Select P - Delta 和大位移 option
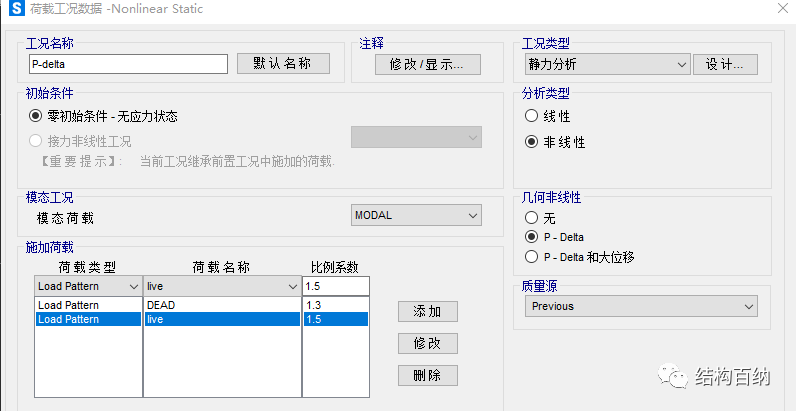 pyautogui.click(x=532, y=257)
